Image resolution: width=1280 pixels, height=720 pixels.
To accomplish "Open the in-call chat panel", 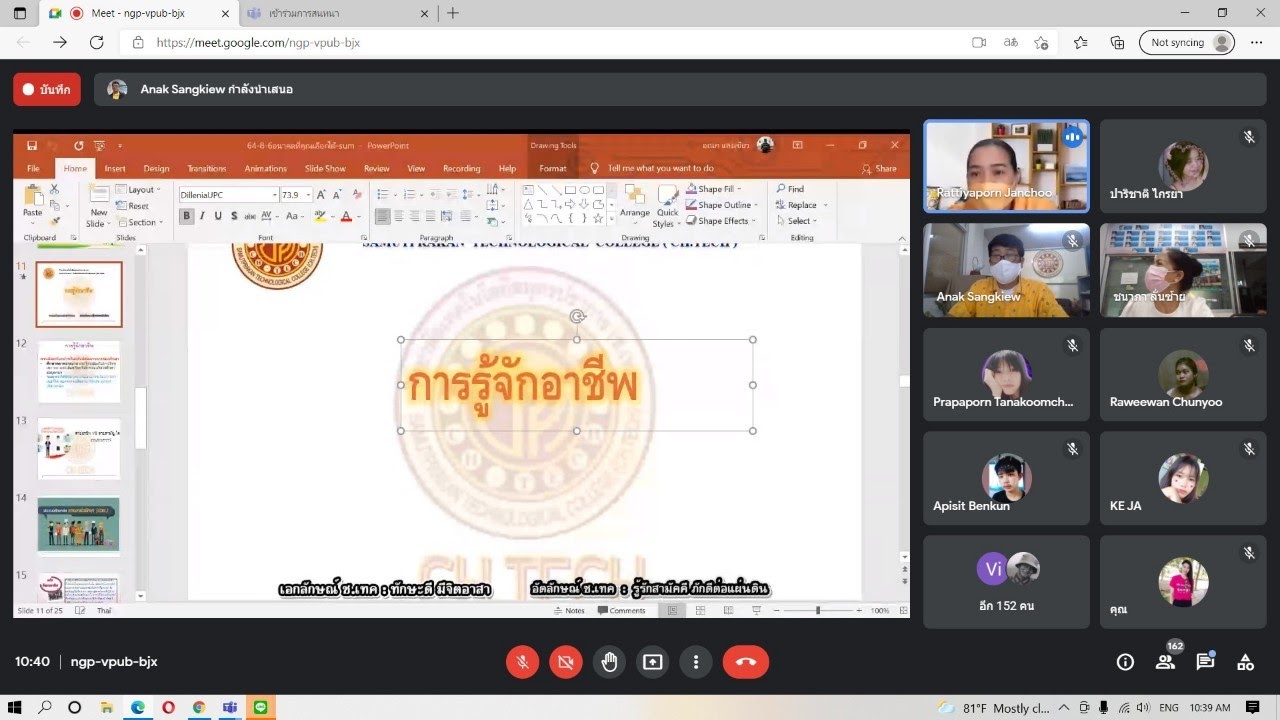I will (x=1205, y=662).
